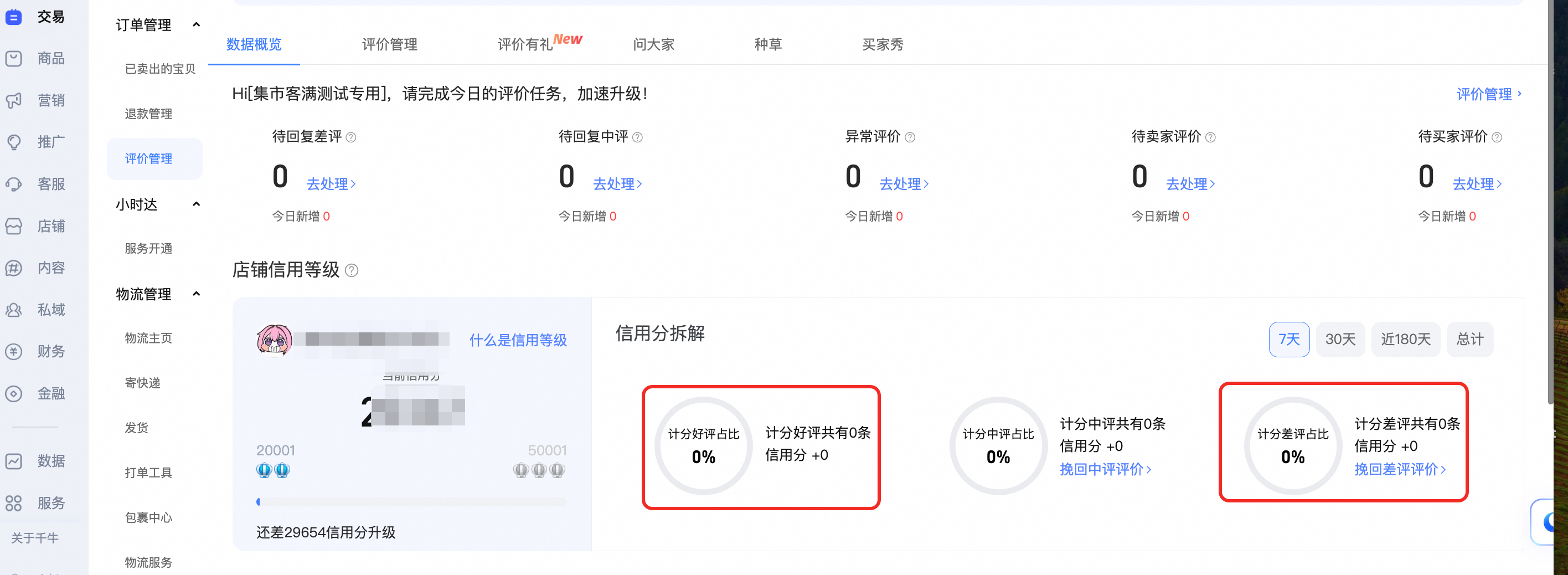The height and width of the screenshot is (575, 1568).
Task: Open the 评价管理 link at top right
Action: 1489,94
